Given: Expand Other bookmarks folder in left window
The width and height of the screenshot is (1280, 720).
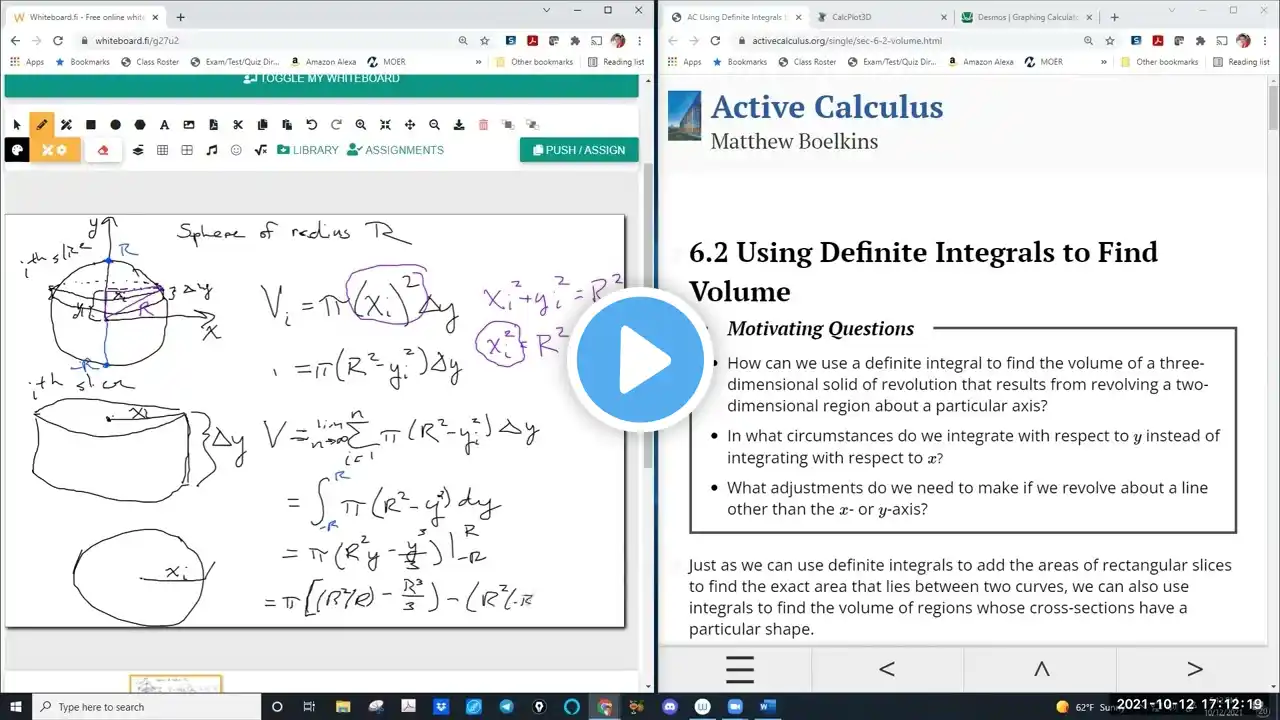Looking at the screenshot, I should [x=534, y=62].
